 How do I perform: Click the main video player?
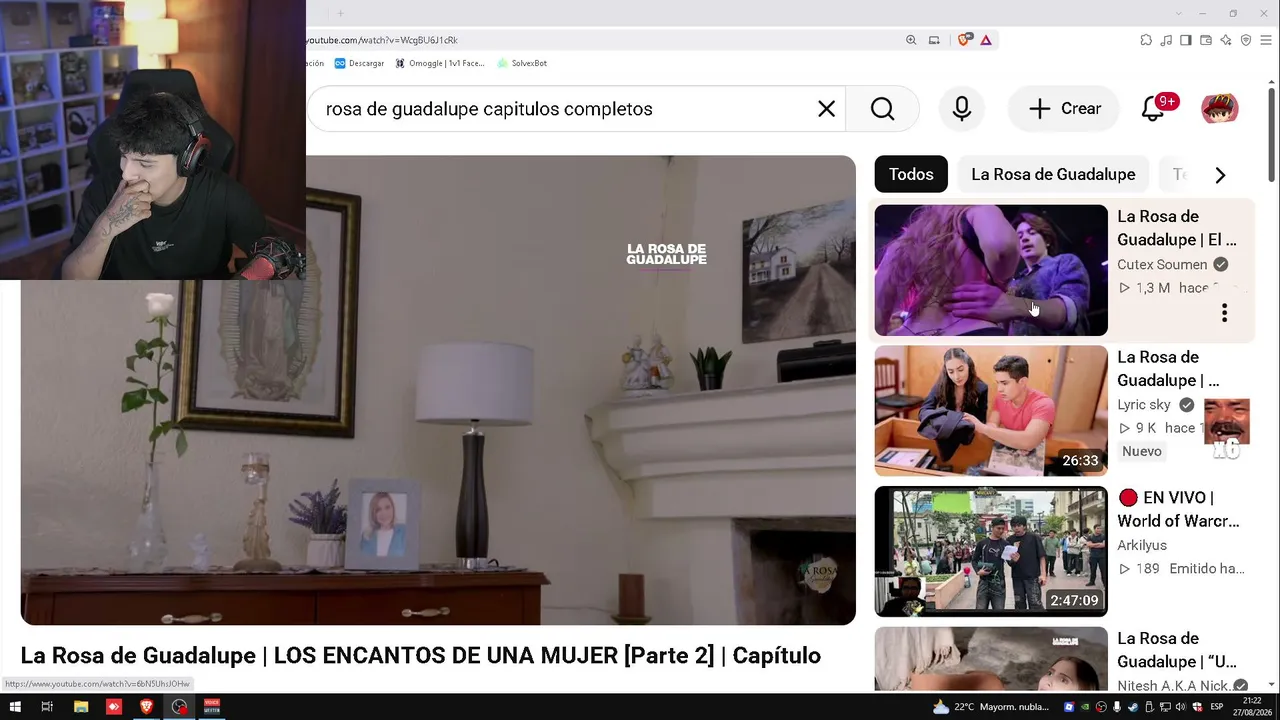pos(438,390)
